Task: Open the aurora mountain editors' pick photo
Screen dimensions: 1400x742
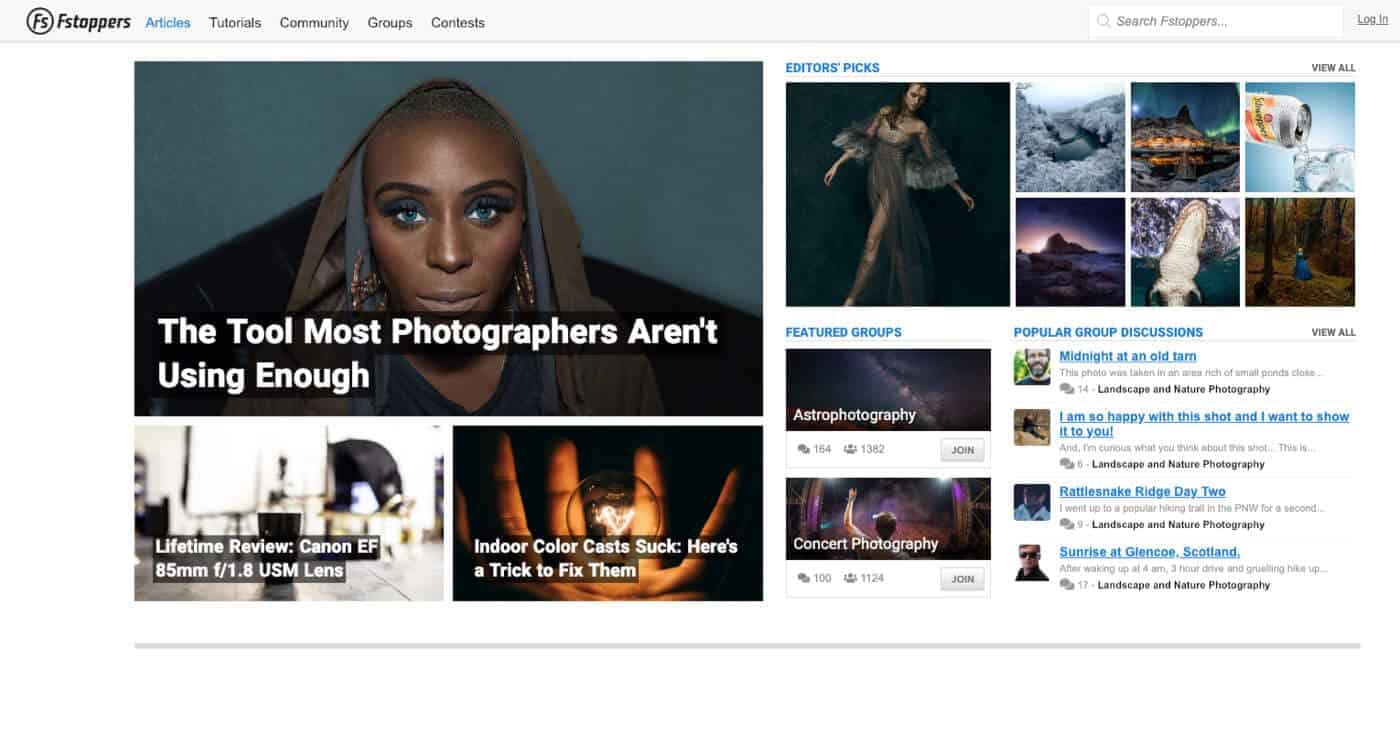Action: click(x=1185, y=137)
